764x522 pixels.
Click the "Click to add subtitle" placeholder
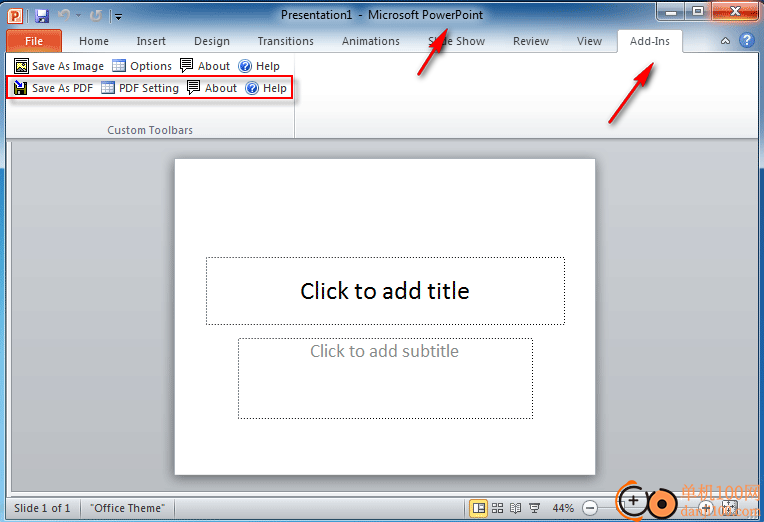tap(385, 378)
